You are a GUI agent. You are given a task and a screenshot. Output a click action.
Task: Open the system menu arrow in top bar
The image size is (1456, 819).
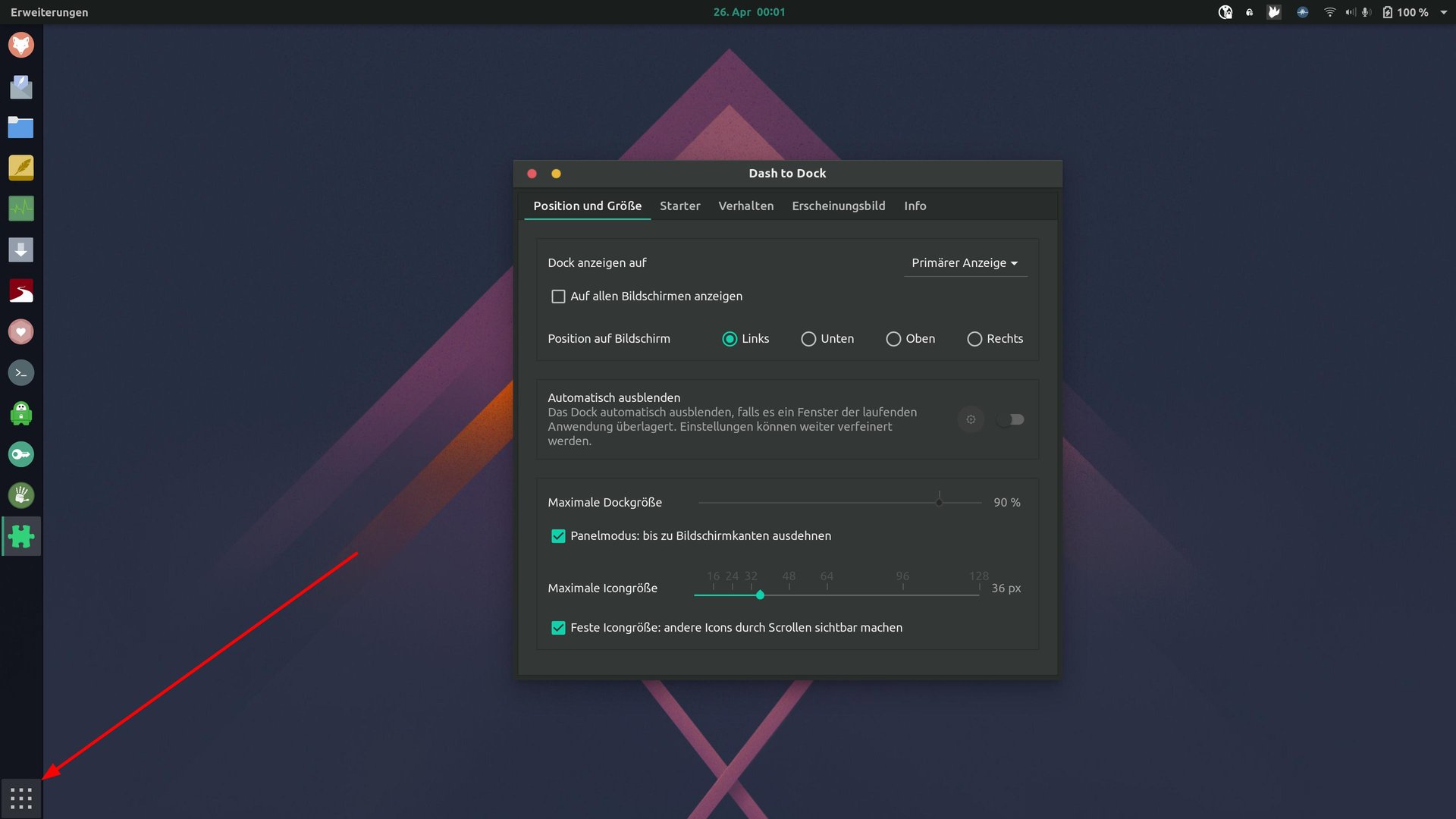pos(1443,12)
